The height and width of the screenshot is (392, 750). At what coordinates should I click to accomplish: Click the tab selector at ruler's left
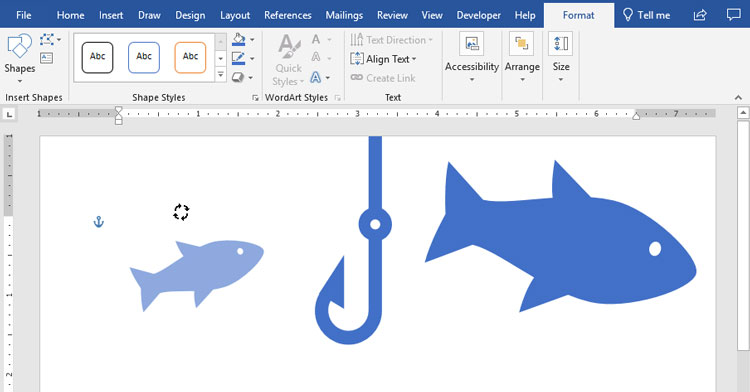9,114
